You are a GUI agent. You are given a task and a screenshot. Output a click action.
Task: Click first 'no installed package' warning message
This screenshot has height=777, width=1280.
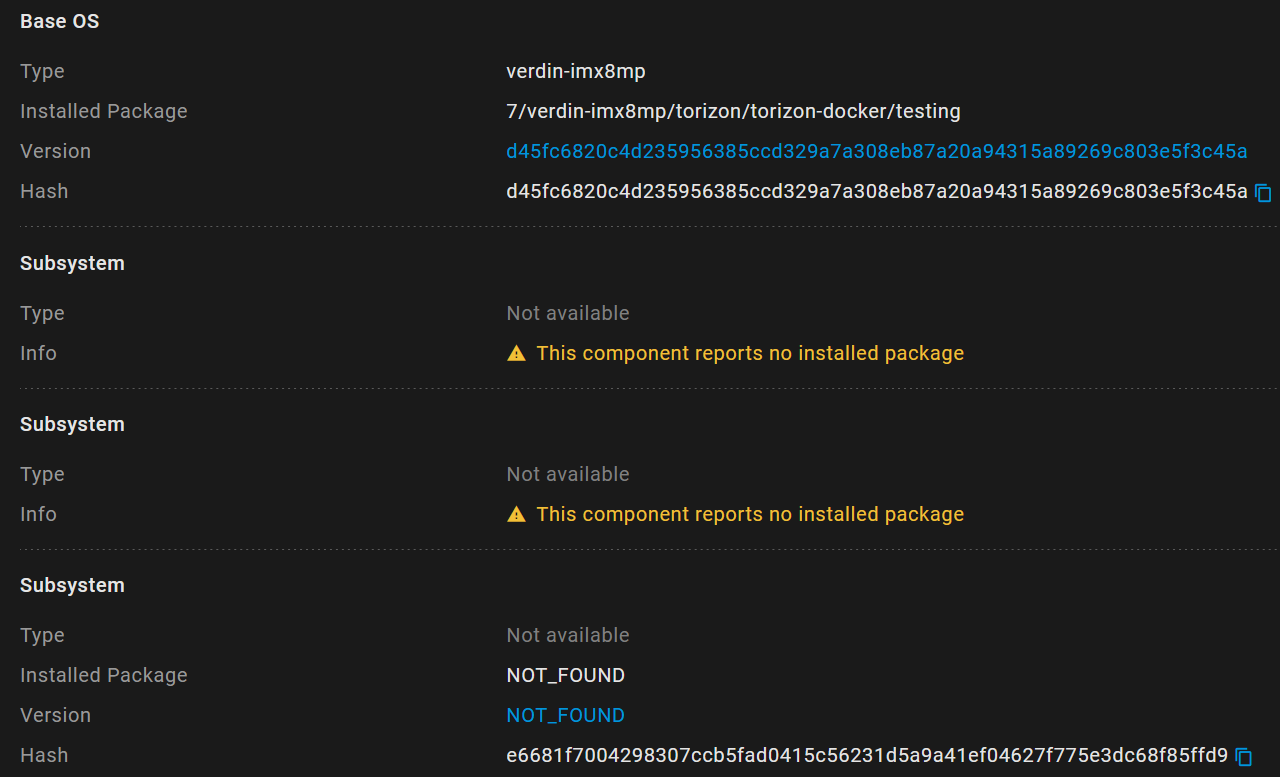click(749, 353)
